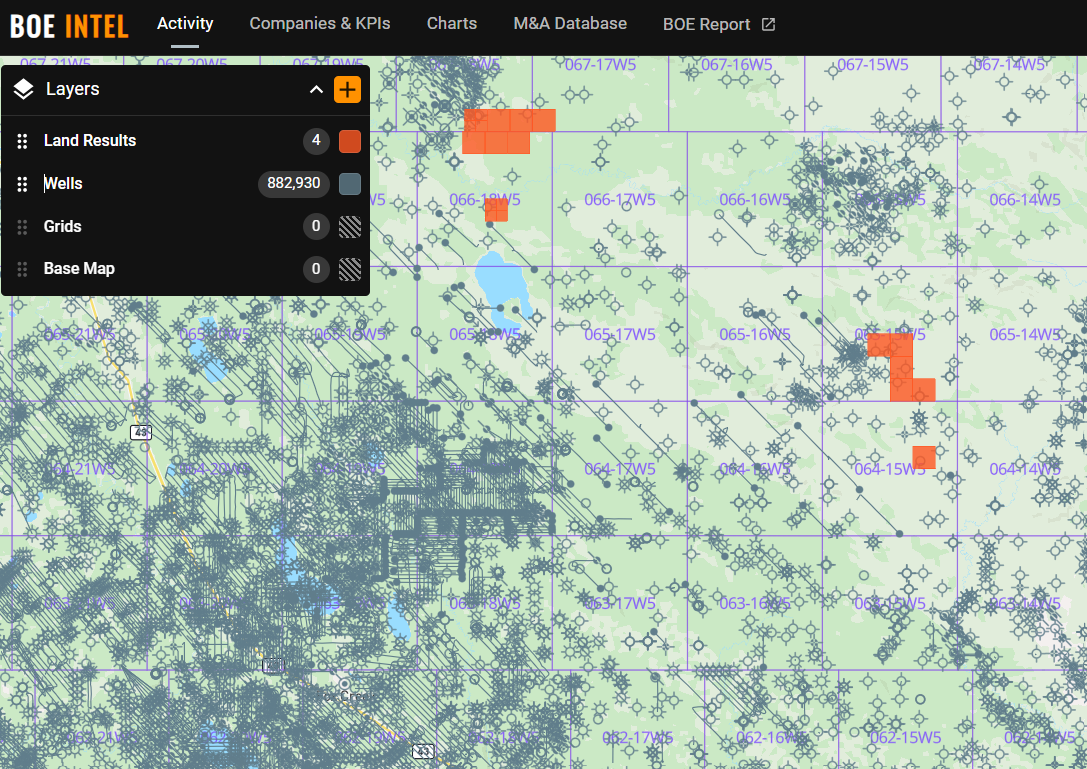Open the blue-gray Wells color swatch
Image resolution: width=1087 pixels, height=769 pixels.
(x=350, y=184)
